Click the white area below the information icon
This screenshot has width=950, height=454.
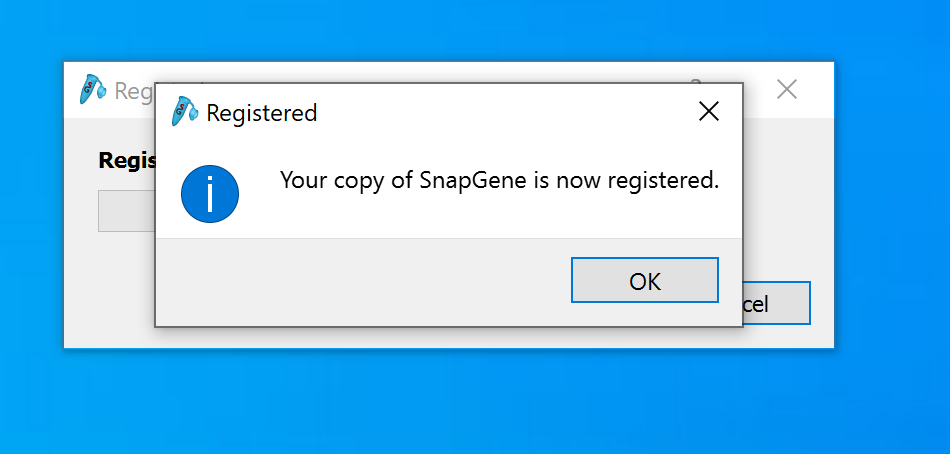[209, 230]
